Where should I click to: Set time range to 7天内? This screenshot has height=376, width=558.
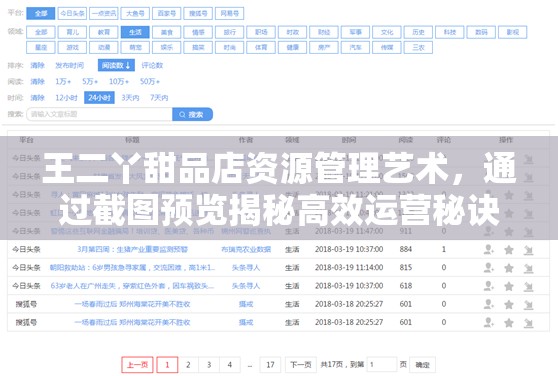159,98
